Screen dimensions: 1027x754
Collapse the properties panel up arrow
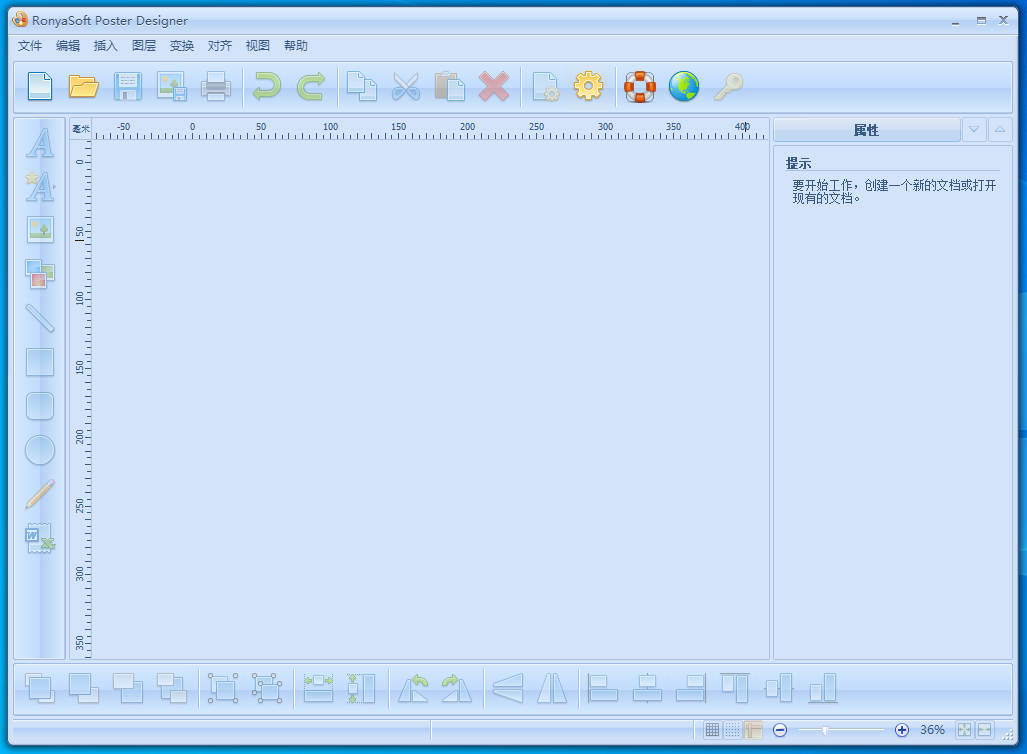pos(1000,130)
